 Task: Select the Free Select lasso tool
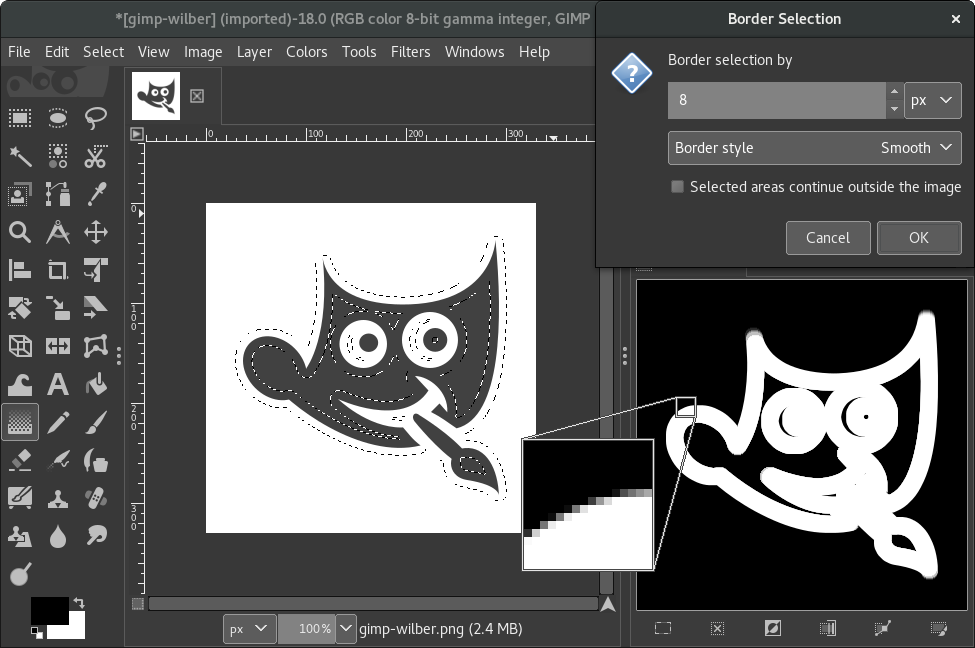[x=96, y=118]
